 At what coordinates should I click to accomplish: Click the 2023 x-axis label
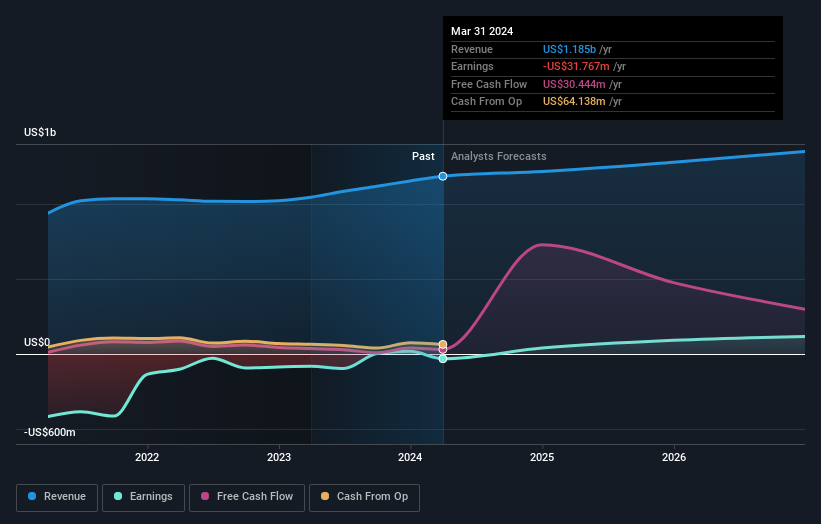click(x=279, y=458)
